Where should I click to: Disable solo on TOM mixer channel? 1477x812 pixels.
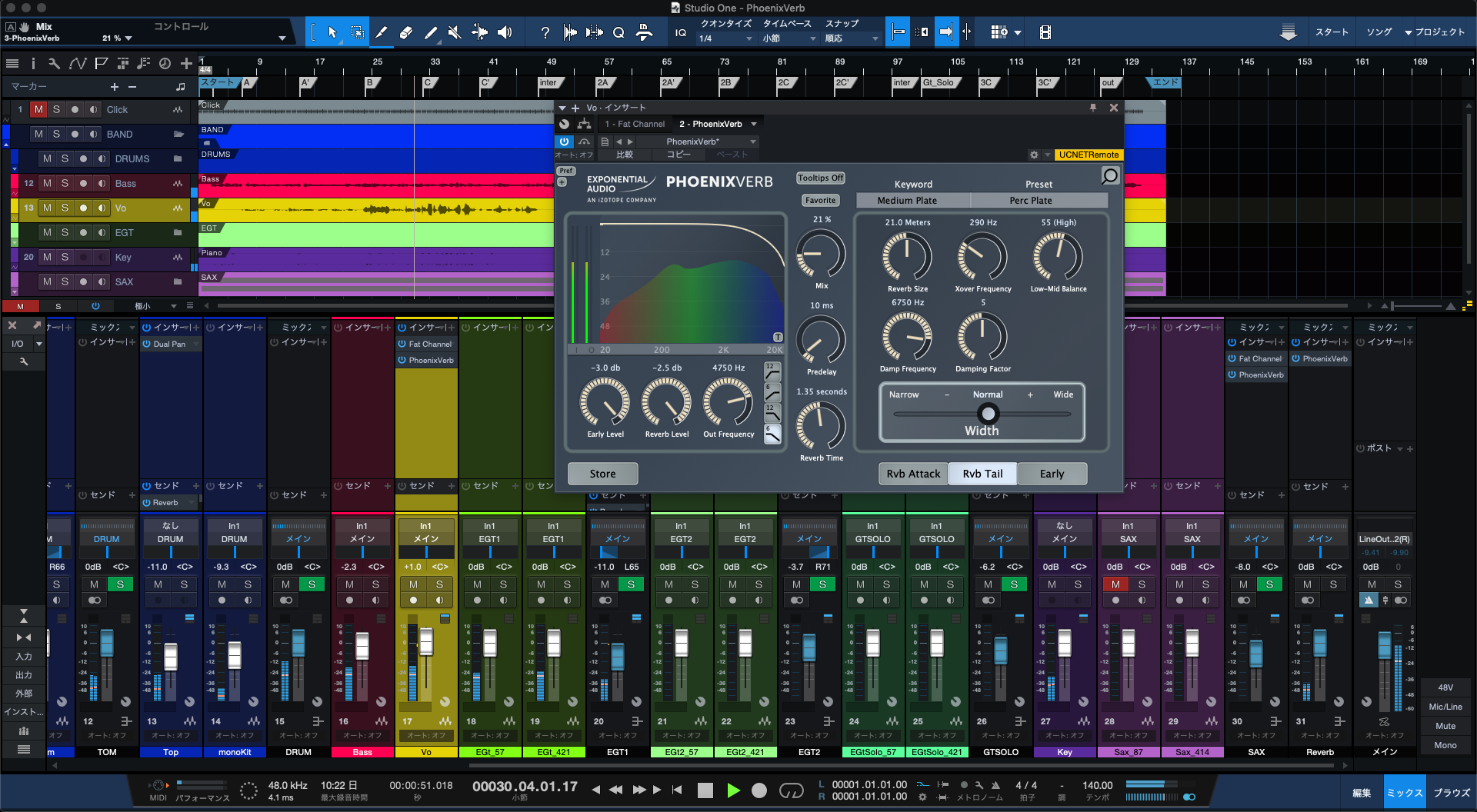pyautogui.click(x=120, y=584)
